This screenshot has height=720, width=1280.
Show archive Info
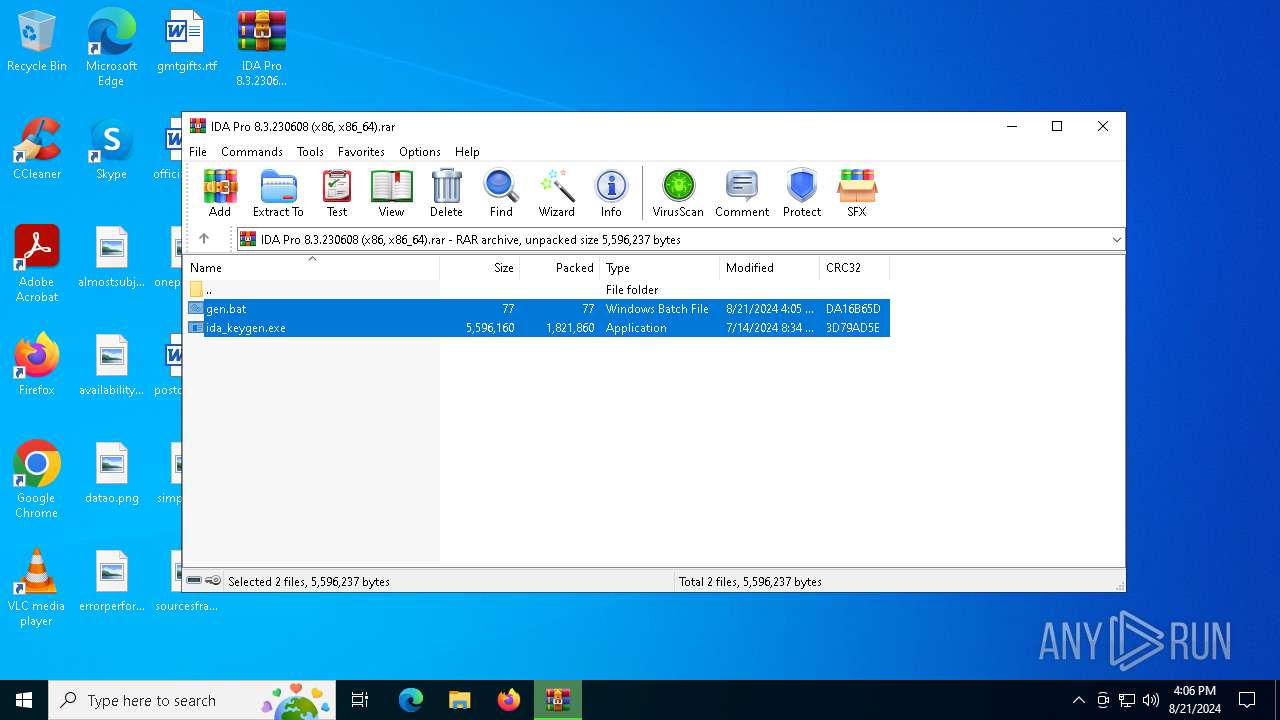(x=611, y=193)
